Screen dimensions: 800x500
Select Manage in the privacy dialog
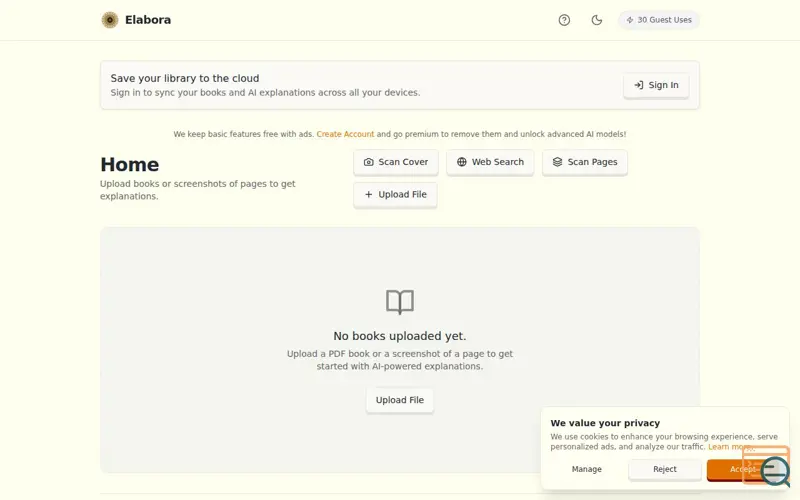point(586,469)
